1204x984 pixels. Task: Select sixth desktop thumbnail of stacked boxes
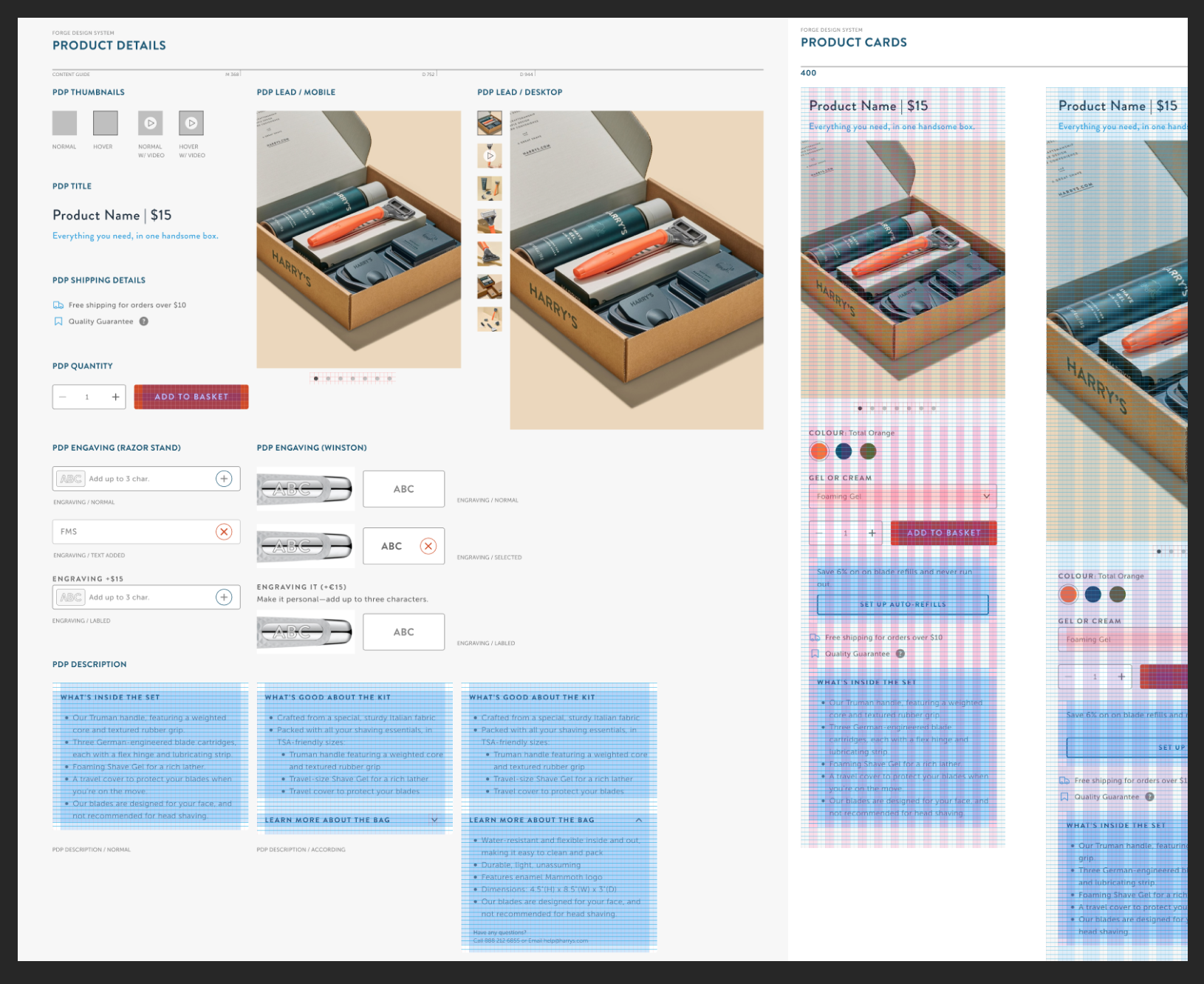490,287
